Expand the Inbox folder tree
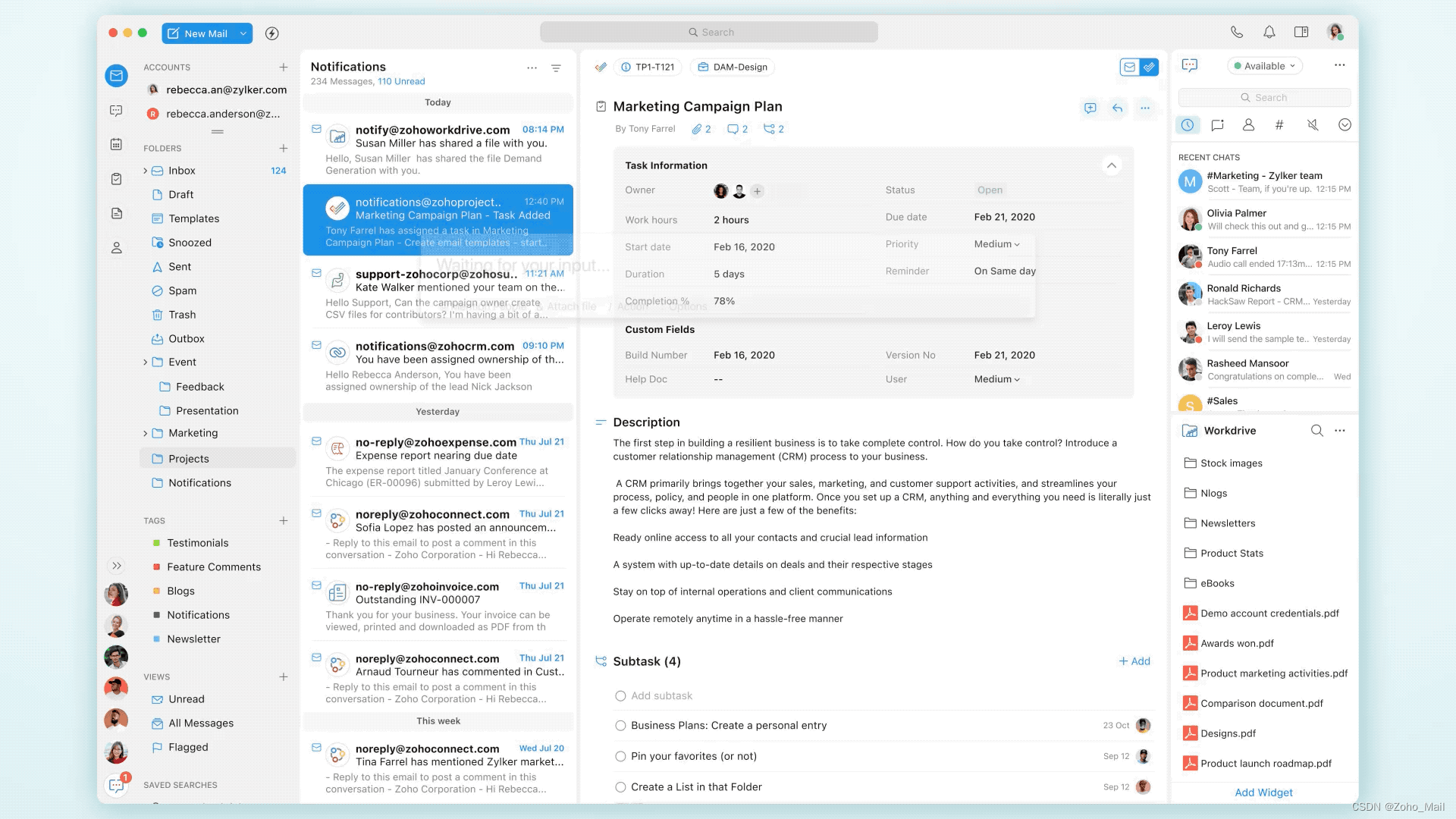The image size is (1456, 819). tap(145, 171)
